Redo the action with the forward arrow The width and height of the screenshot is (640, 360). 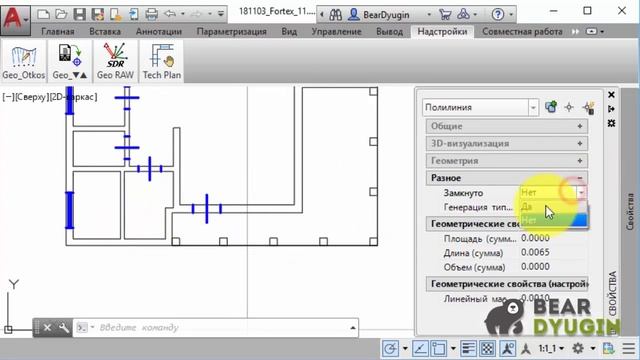[197, 14]
